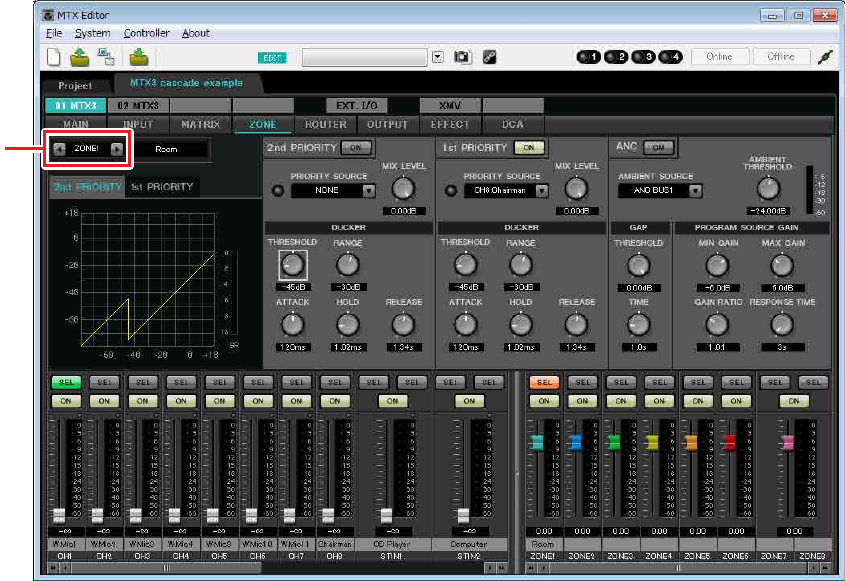The height and width of the screenshot is (581, 846).
Task: Go to previous zone with left arrow
Action: tap(58, 149)
